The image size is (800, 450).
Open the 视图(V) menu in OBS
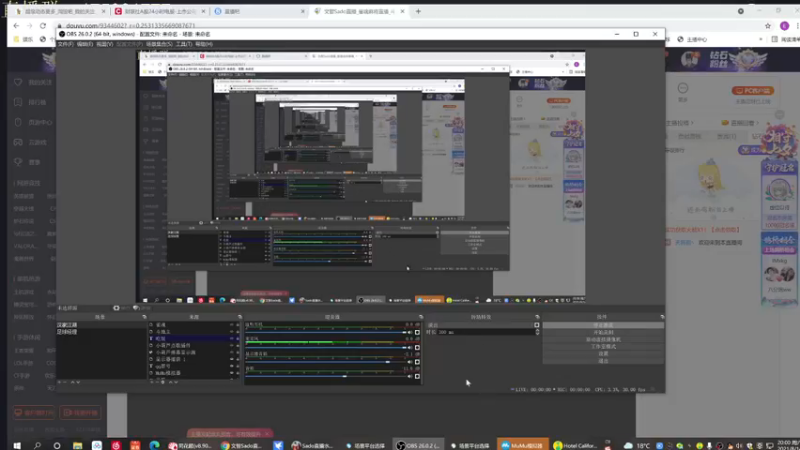coord(105,44)
